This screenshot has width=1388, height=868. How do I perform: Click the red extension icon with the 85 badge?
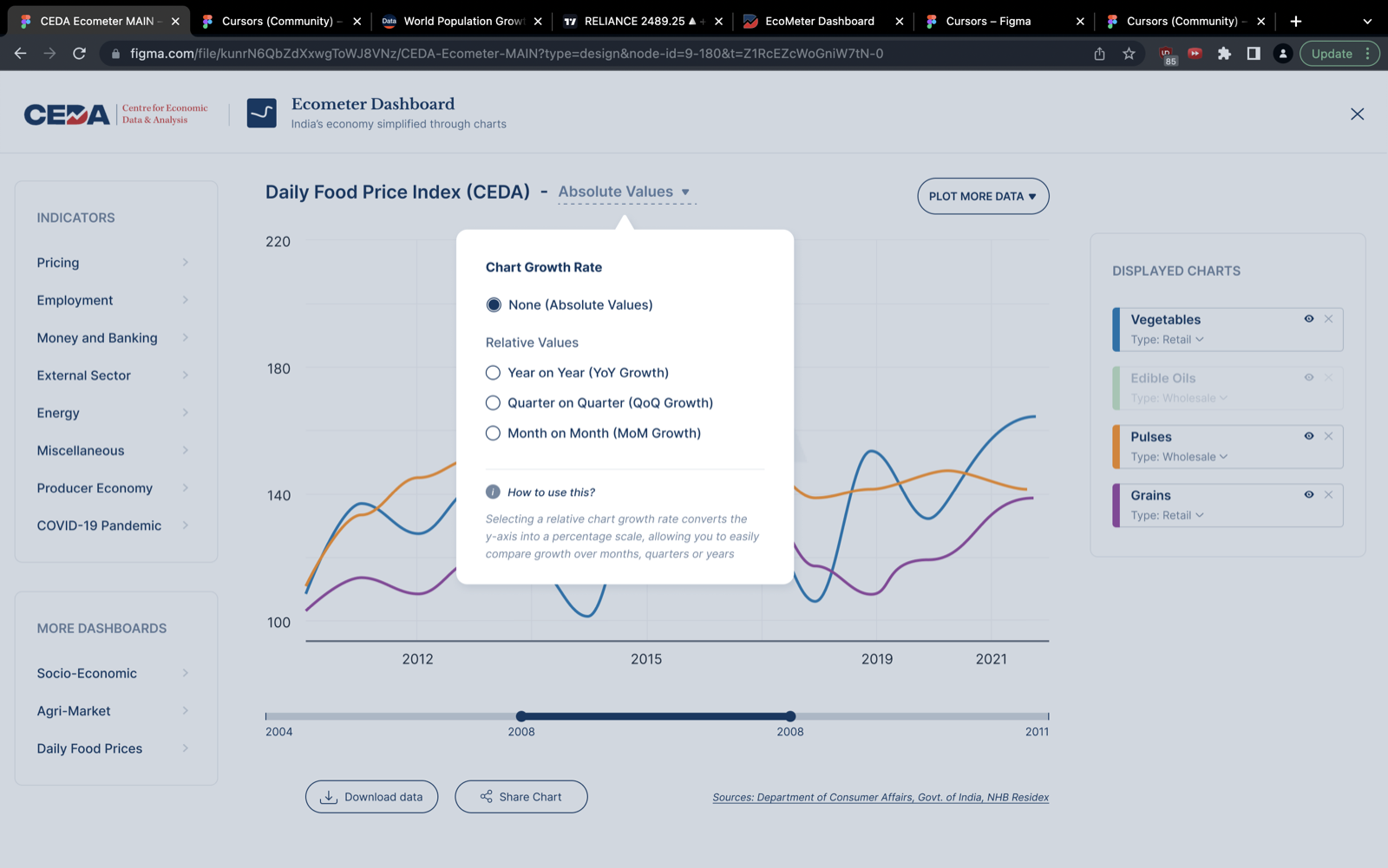pyautogui.click(x=1167, y=55)
